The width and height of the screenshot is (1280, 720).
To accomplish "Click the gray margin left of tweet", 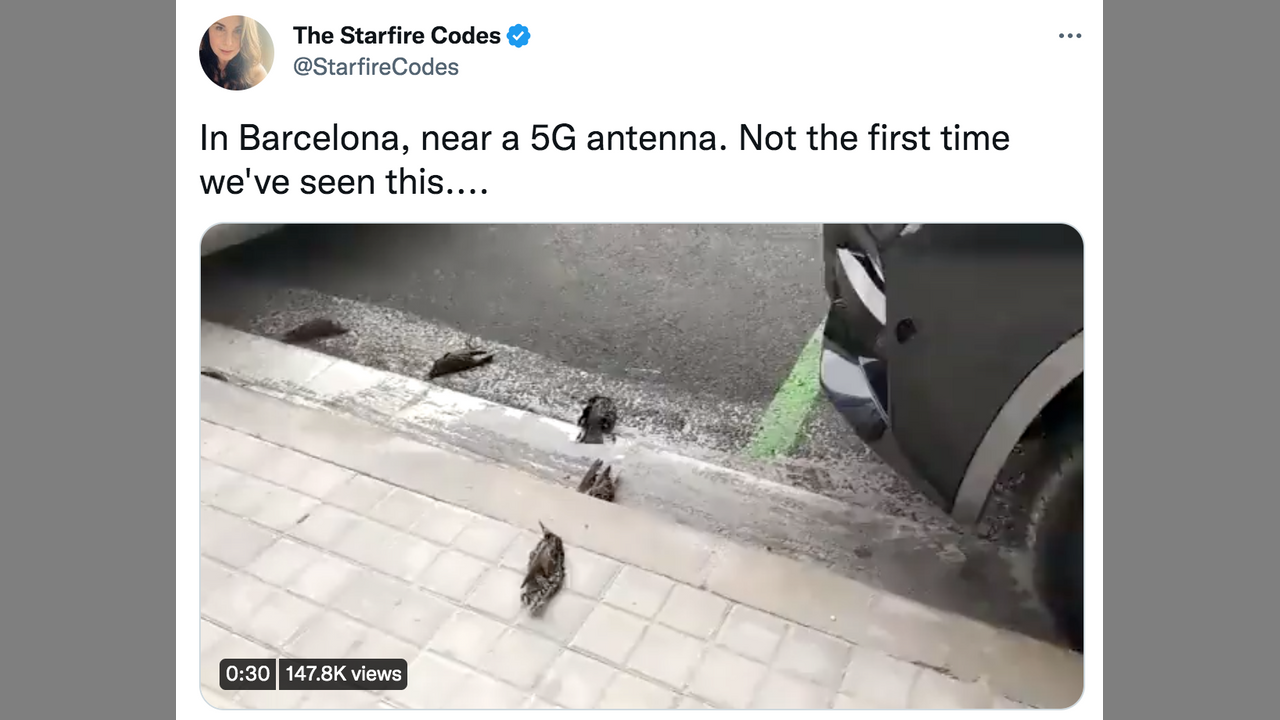I will 88,360.
